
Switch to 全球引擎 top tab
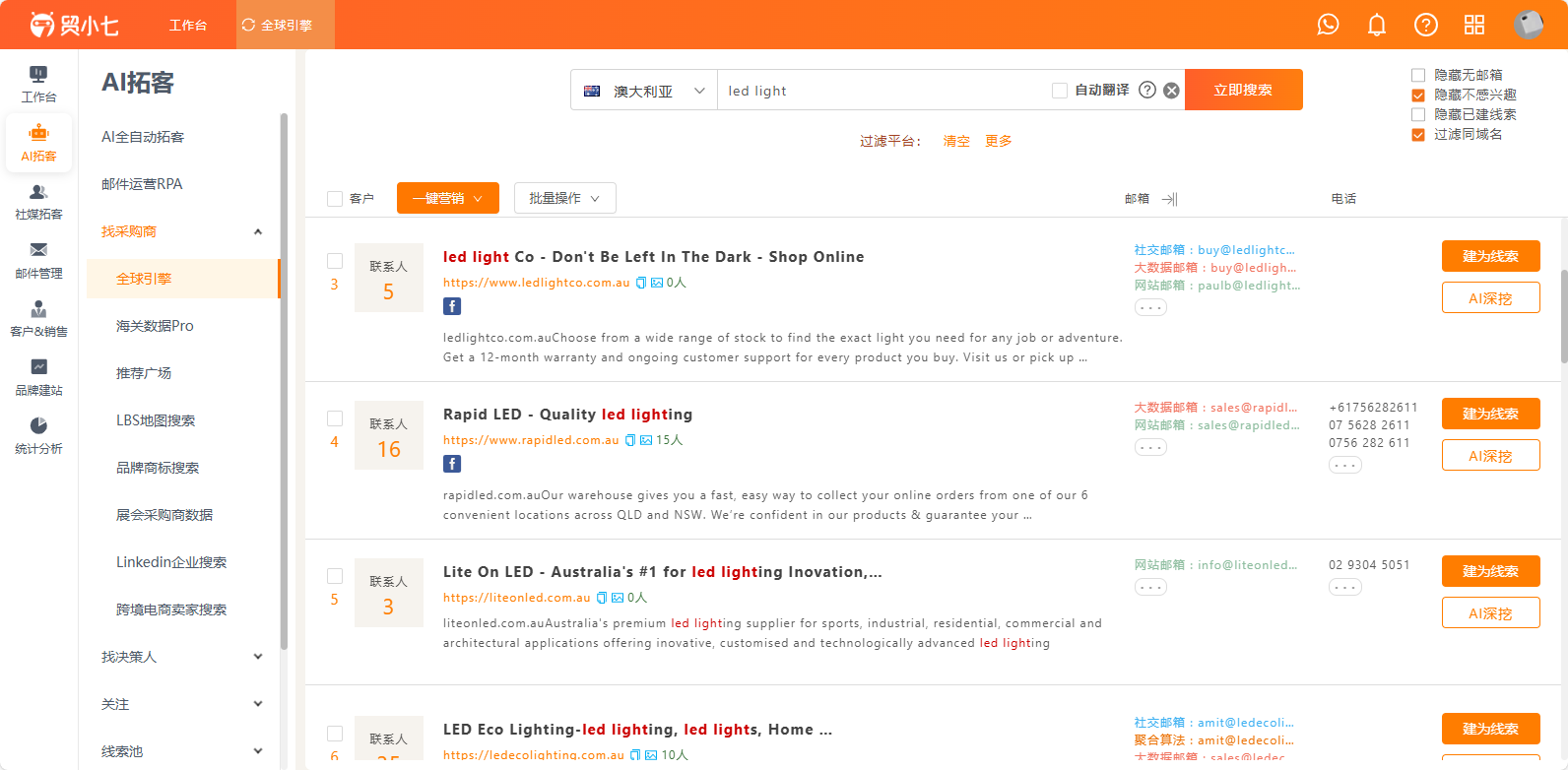coord(286,25)
